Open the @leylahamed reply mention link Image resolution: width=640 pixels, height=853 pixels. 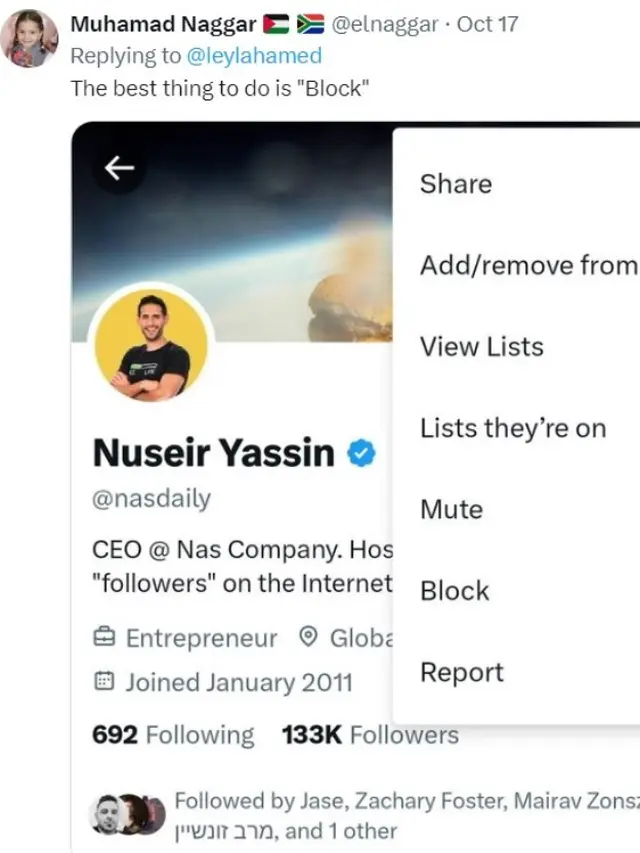254,55
